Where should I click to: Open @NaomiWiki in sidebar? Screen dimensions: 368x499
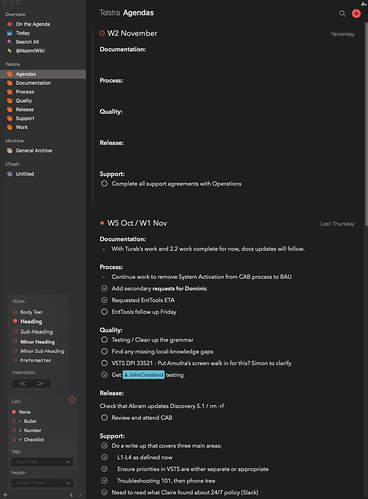(x=30, y=51)
